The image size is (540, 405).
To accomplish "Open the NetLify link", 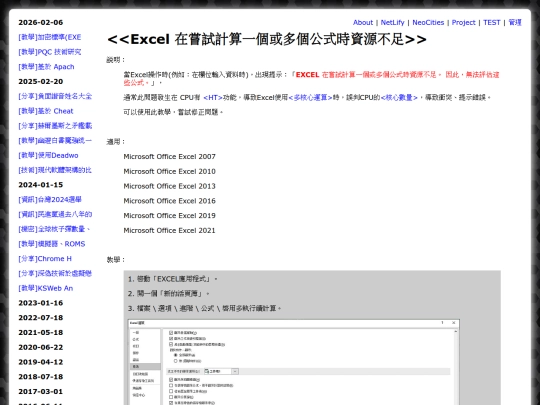I will (392, 22).
